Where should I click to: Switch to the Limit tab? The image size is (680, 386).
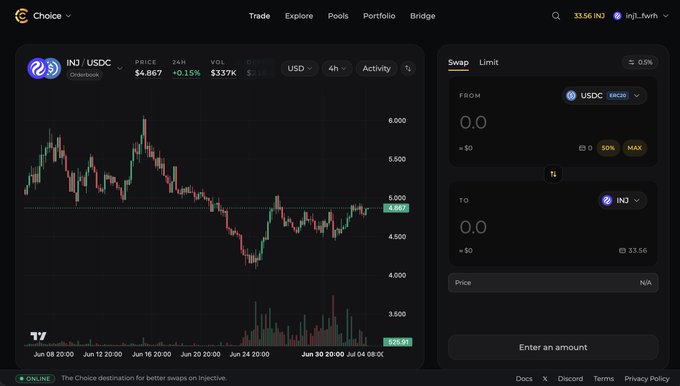[489, 62]
